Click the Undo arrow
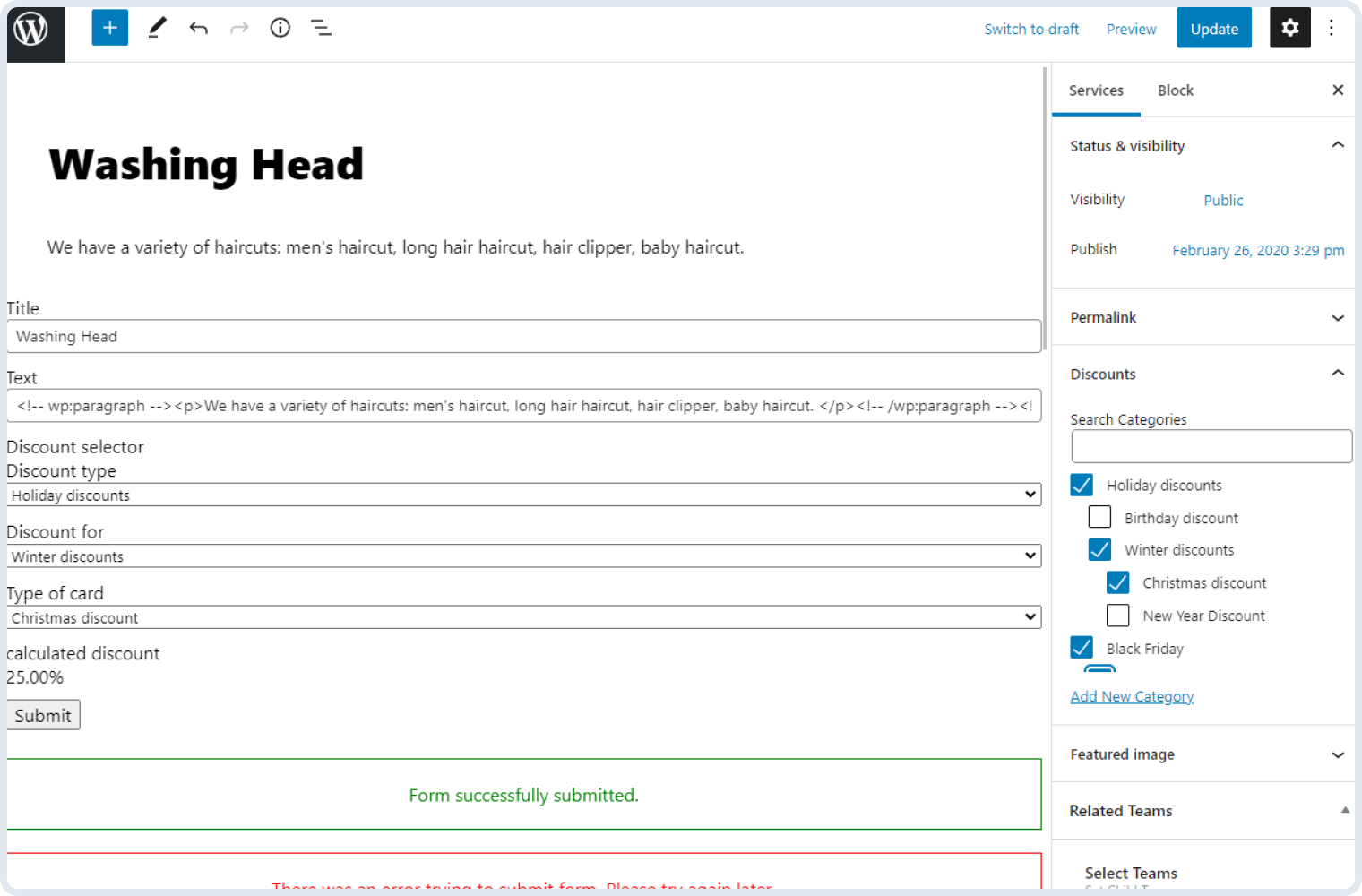 [x=198, y=28]
